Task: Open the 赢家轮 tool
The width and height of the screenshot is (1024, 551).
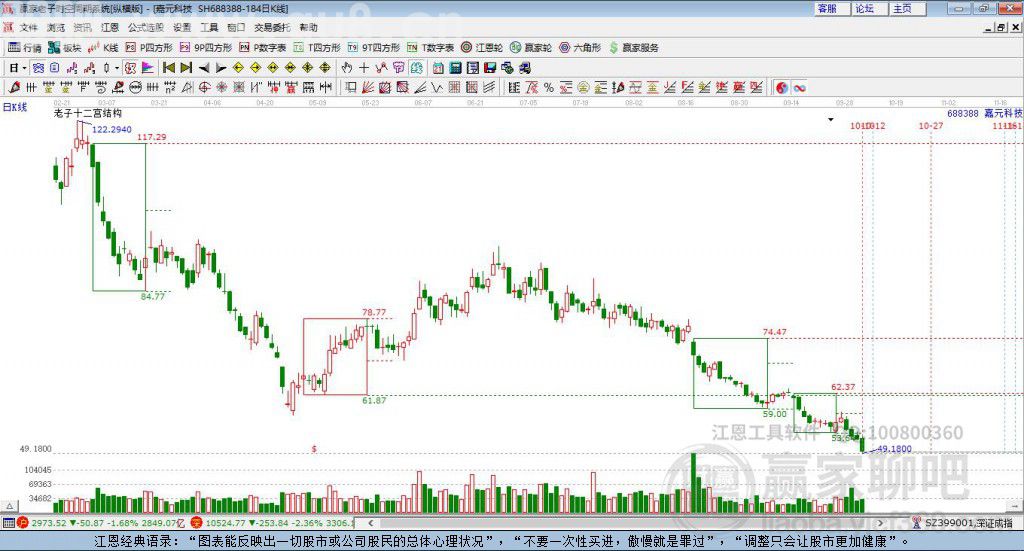Action: point(531,48)
